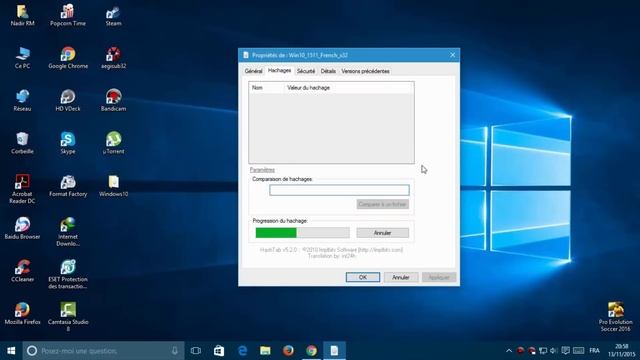
Task: Switch to Firefox in the taskbar
Action: pos(288,351)
